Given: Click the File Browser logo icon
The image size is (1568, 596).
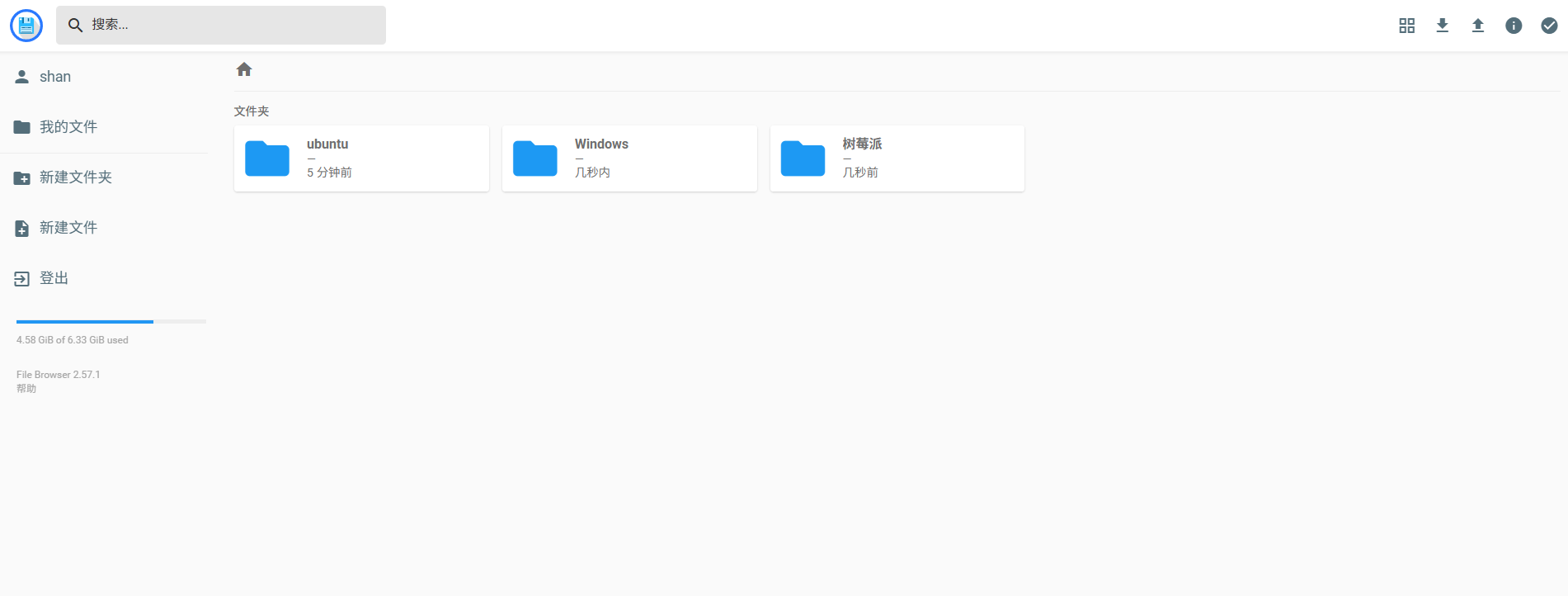Looking at the screenshot, I should pyautogui.click(x=26, y=26).
